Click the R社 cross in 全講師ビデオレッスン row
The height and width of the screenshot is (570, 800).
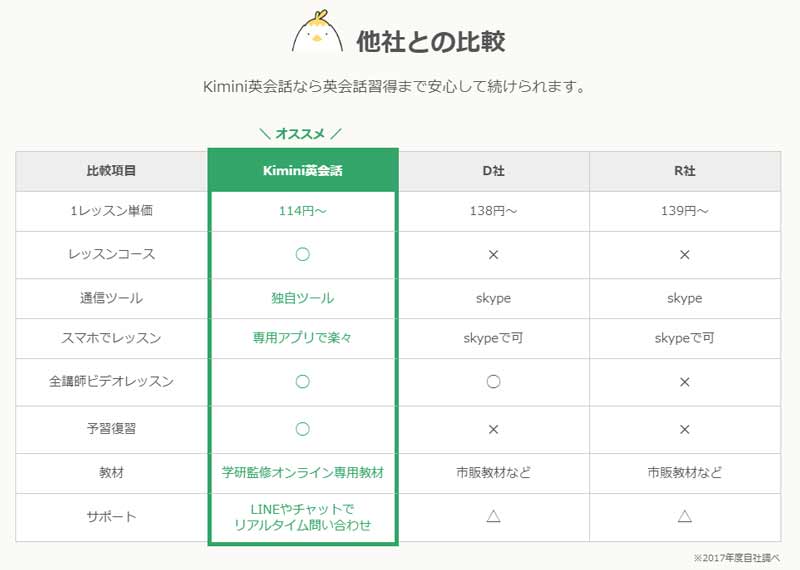click(x=685, y=382)
